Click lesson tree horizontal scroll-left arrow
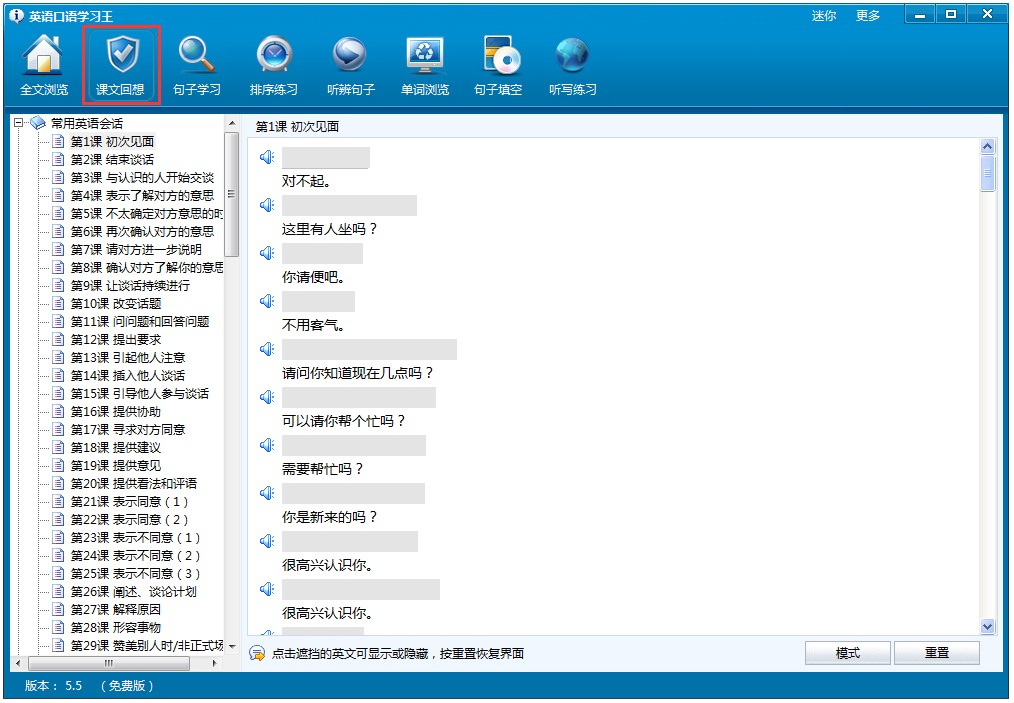Viewport: 1014px width, 703px height. [17, 664]
